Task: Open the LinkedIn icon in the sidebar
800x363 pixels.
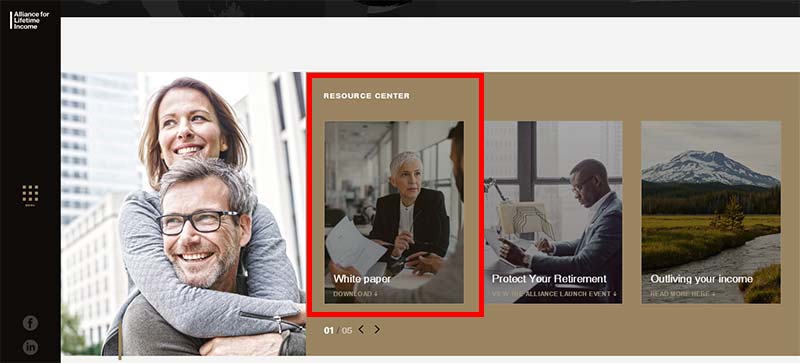Action: (30, 347)
